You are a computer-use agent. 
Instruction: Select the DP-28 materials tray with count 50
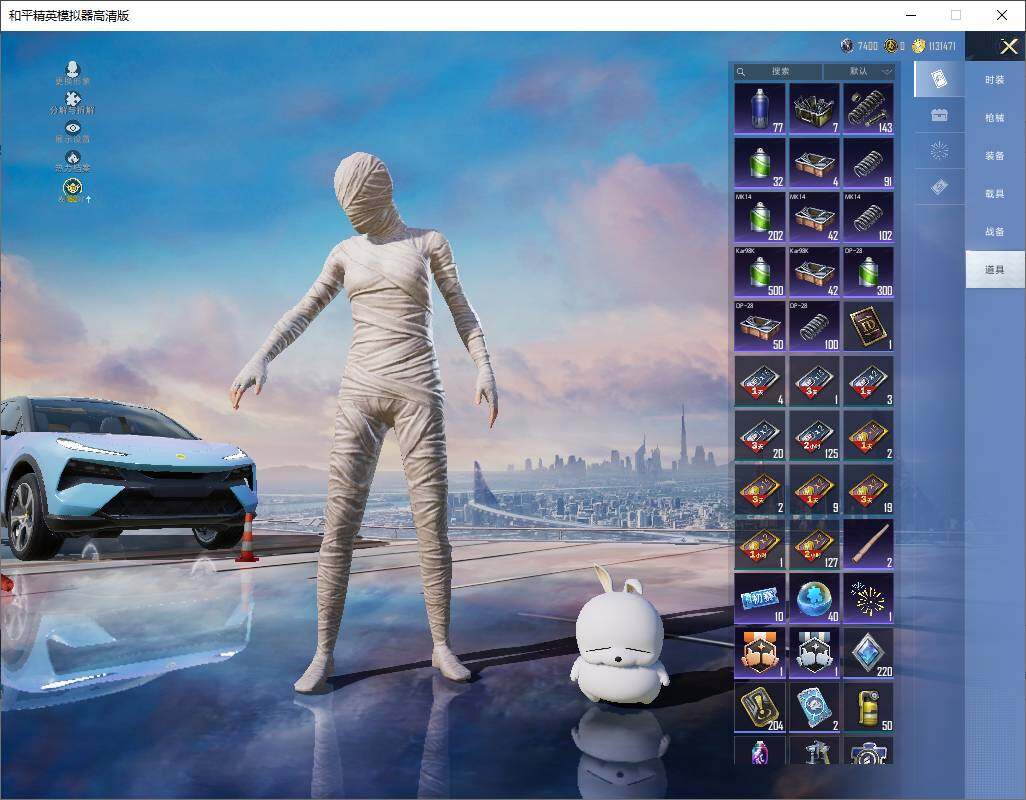point(760,326)
